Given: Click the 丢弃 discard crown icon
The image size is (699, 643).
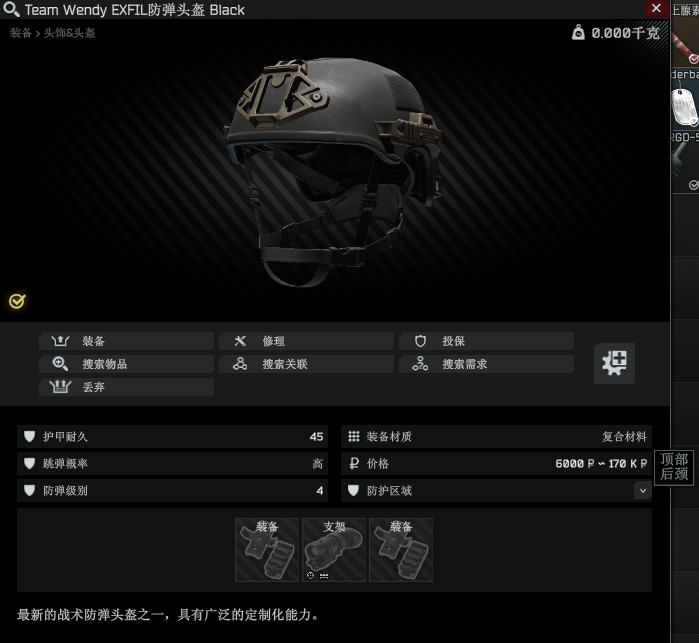Looking at the screenshot, I should pyautogui.click(x=60, y=387).
